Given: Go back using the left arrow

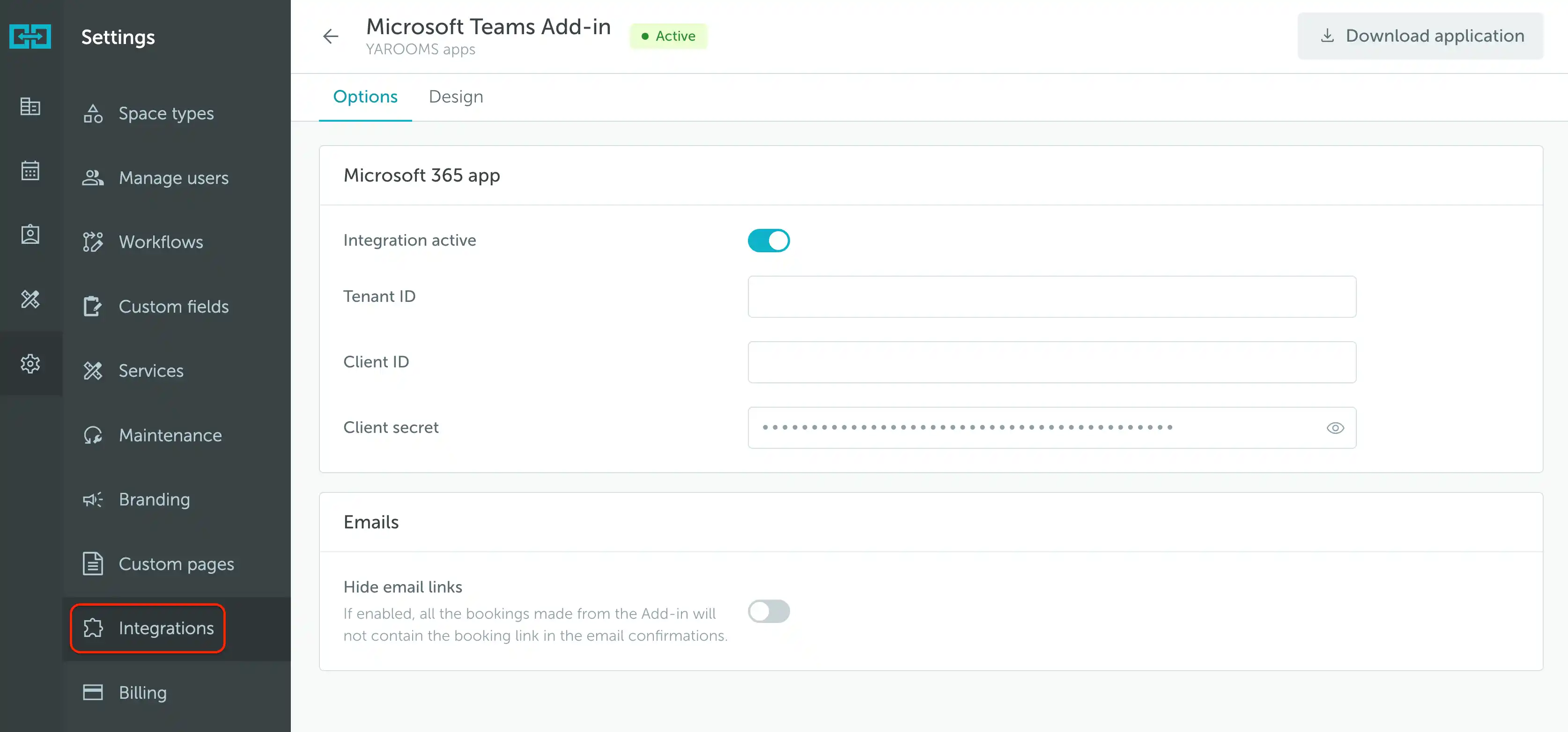Looking at the screenshot, I should [x=331, y=37].
